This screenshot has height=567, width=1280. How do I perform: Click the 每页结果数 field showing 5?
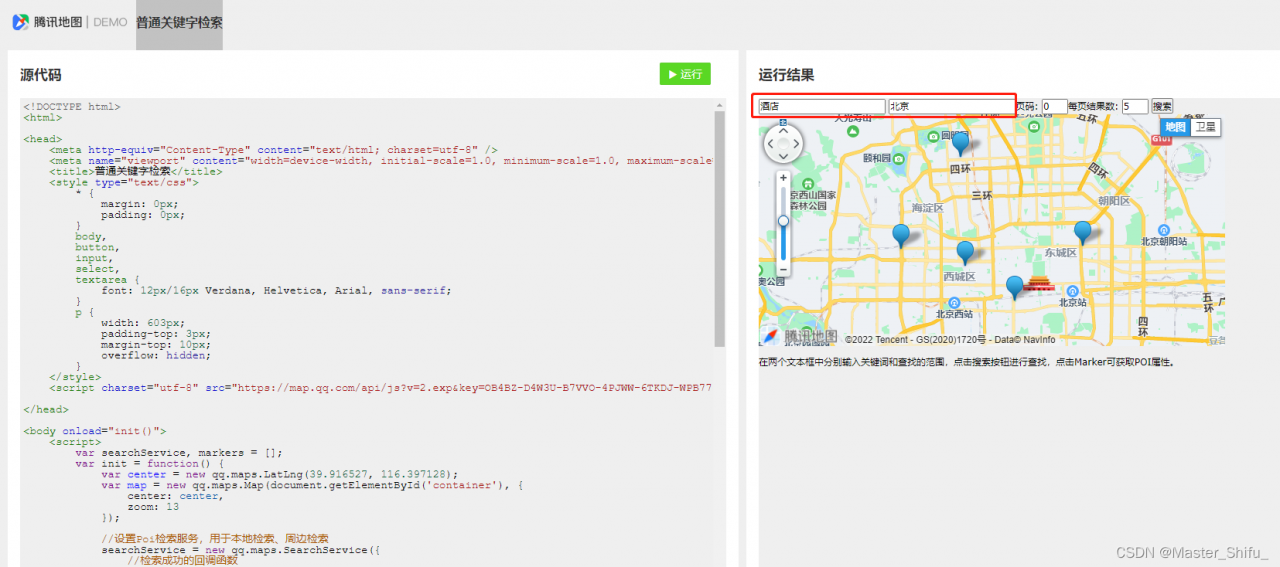(x=1134, y=106)
